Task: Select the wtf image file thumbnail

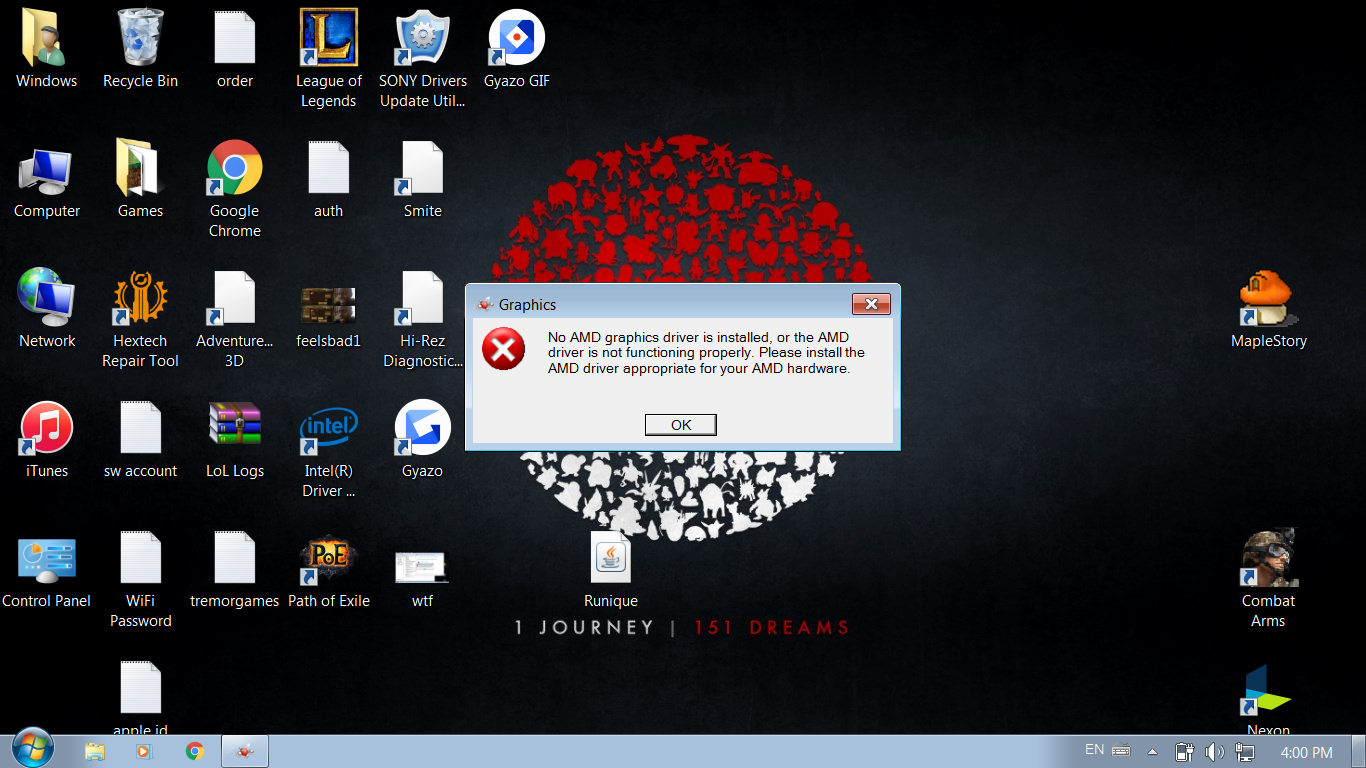Action: (423, 569)
